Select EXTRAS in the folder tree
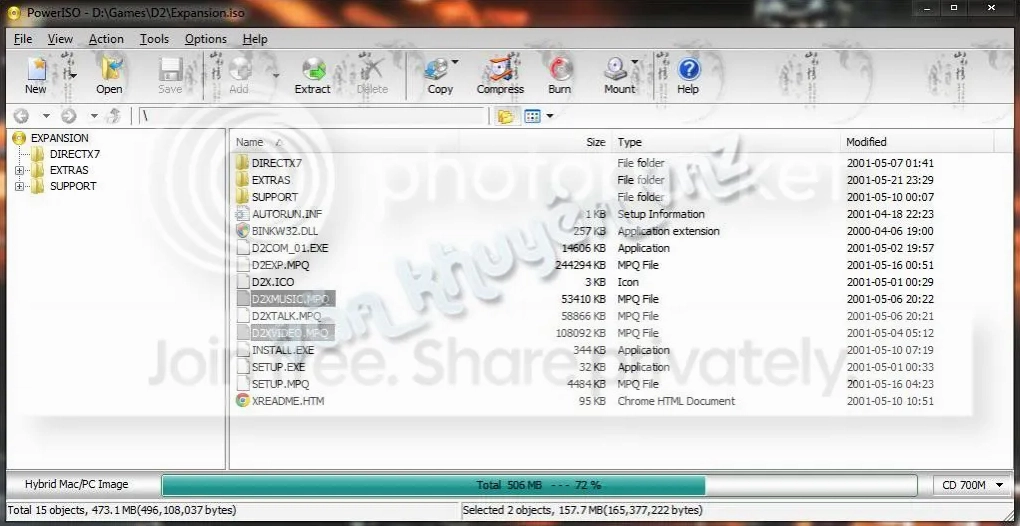1020x526 pixels. click(x=69, y=170)
